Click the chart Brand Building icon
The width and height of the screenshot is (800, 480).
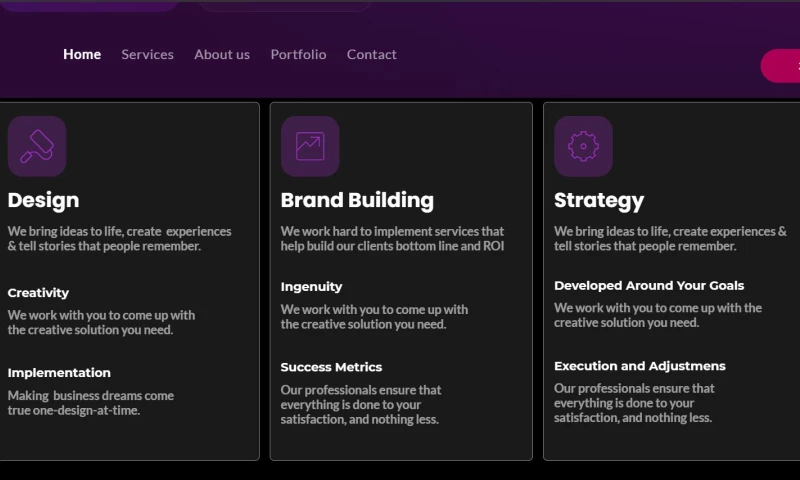pyautogui.click(x=310, y=146)
